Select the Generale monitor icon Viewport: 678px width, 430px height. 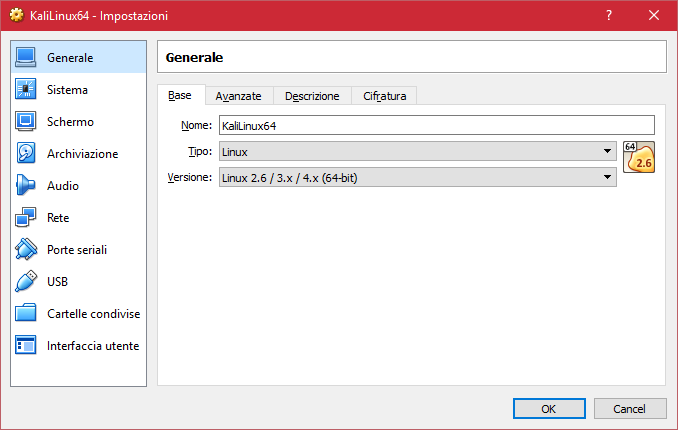(26, 57)
